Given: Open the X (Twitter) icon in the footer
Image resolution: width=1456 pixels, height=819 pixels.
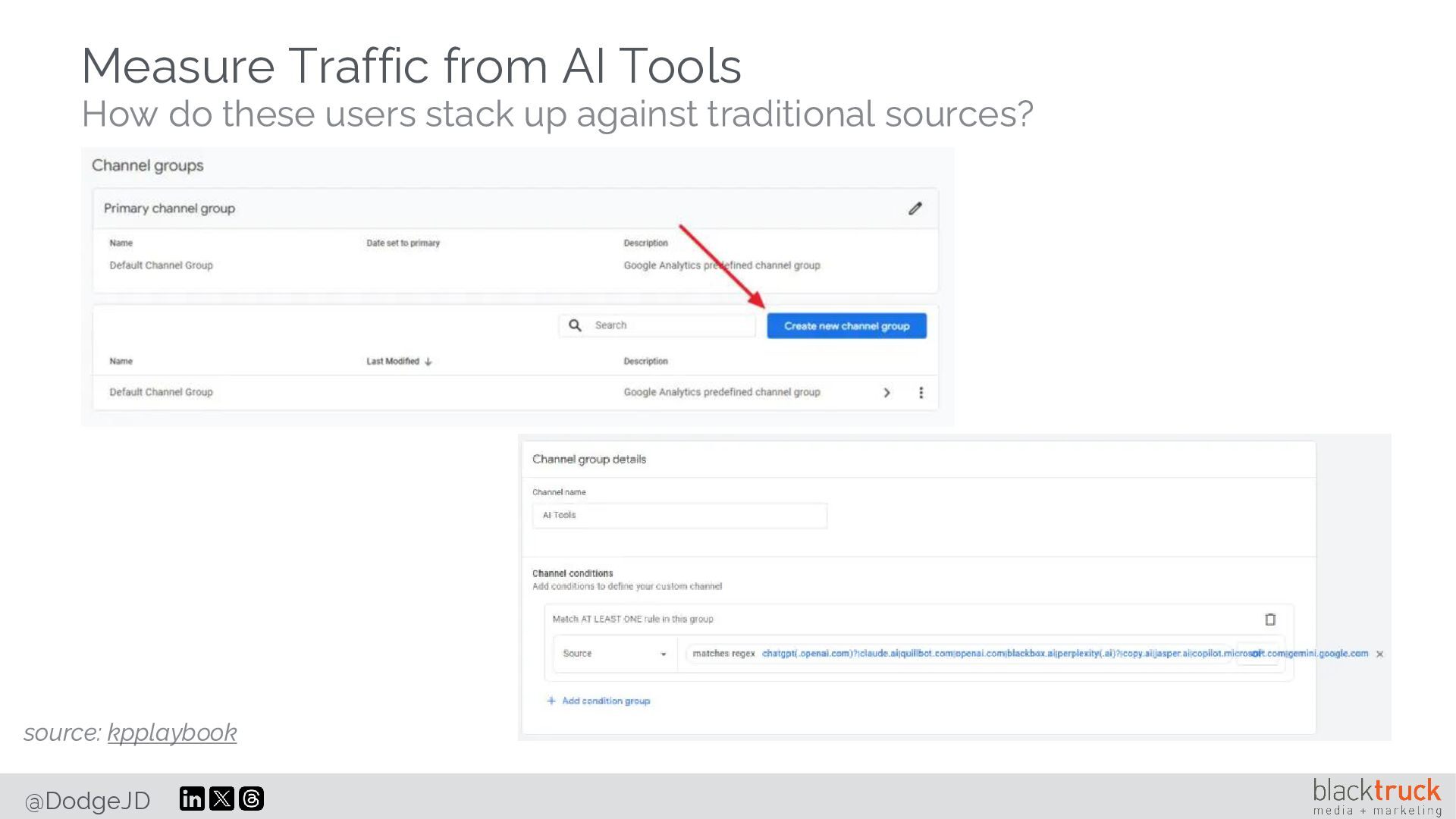Looking at the screenshot, I should point(221,799).
